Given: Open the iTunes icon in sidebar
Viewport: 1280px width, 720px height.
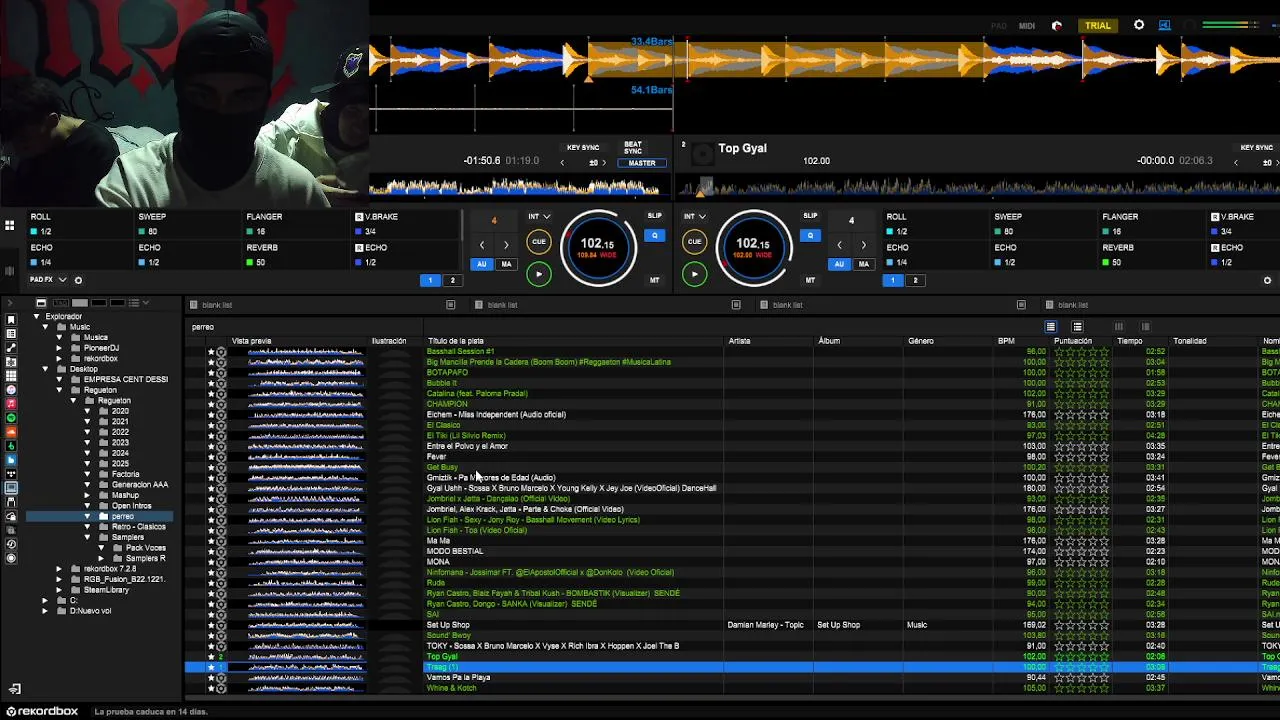Looking at the screenshot, I should [x=11, y=390].
